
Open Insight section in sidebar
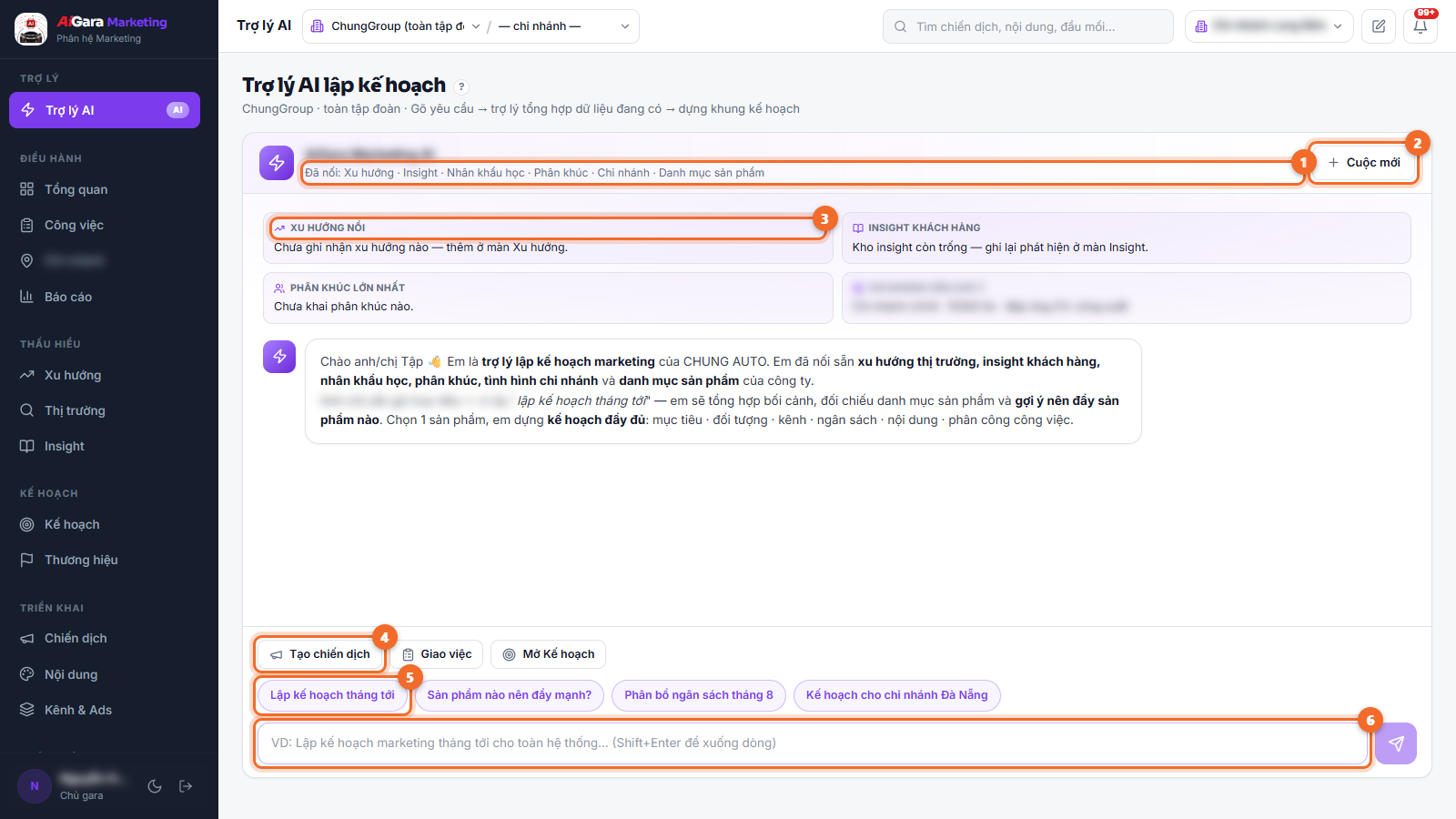[x=105, y=446]
